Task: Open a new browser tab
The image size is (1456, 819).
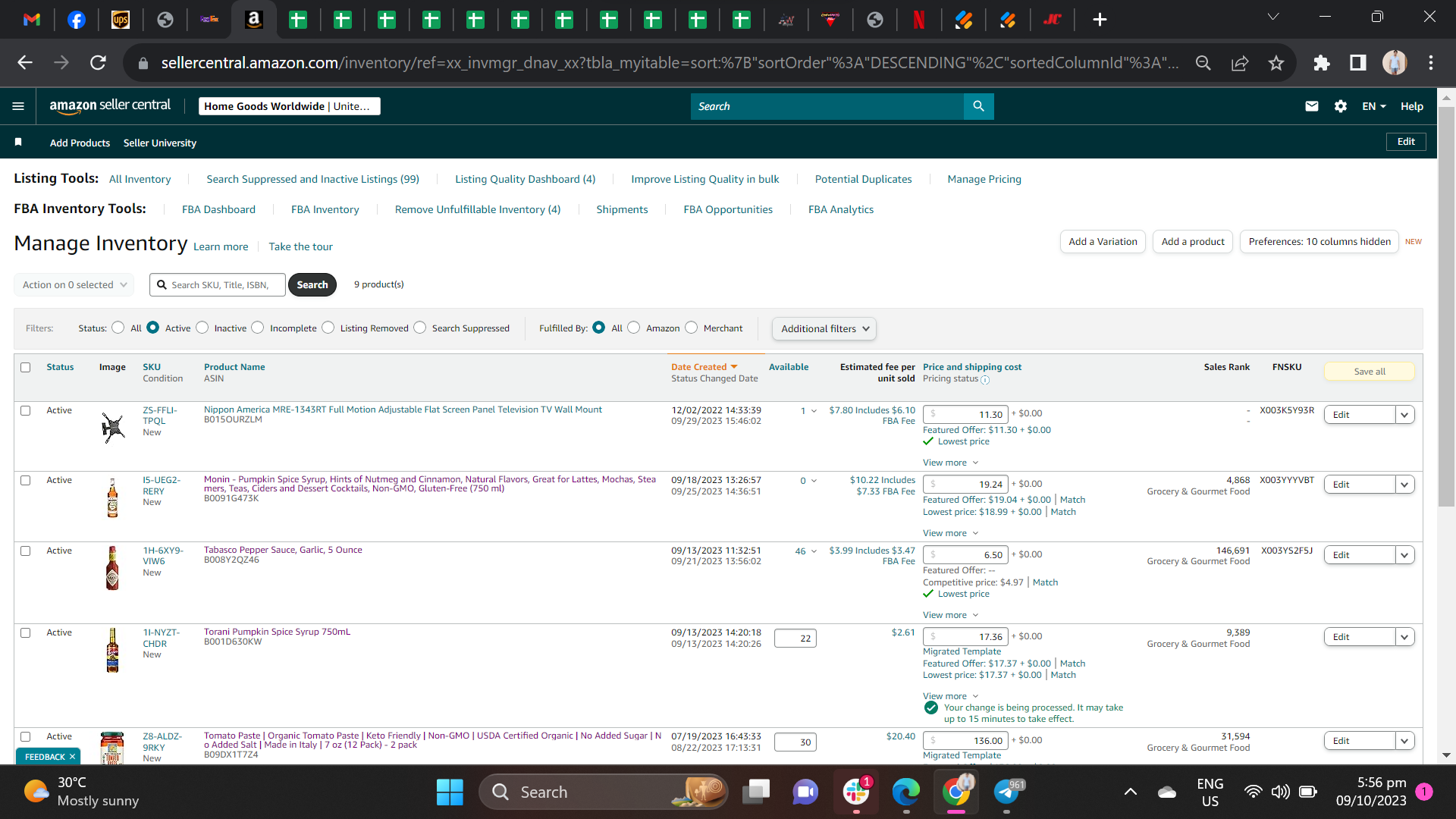Action: tap(1100, 20)
